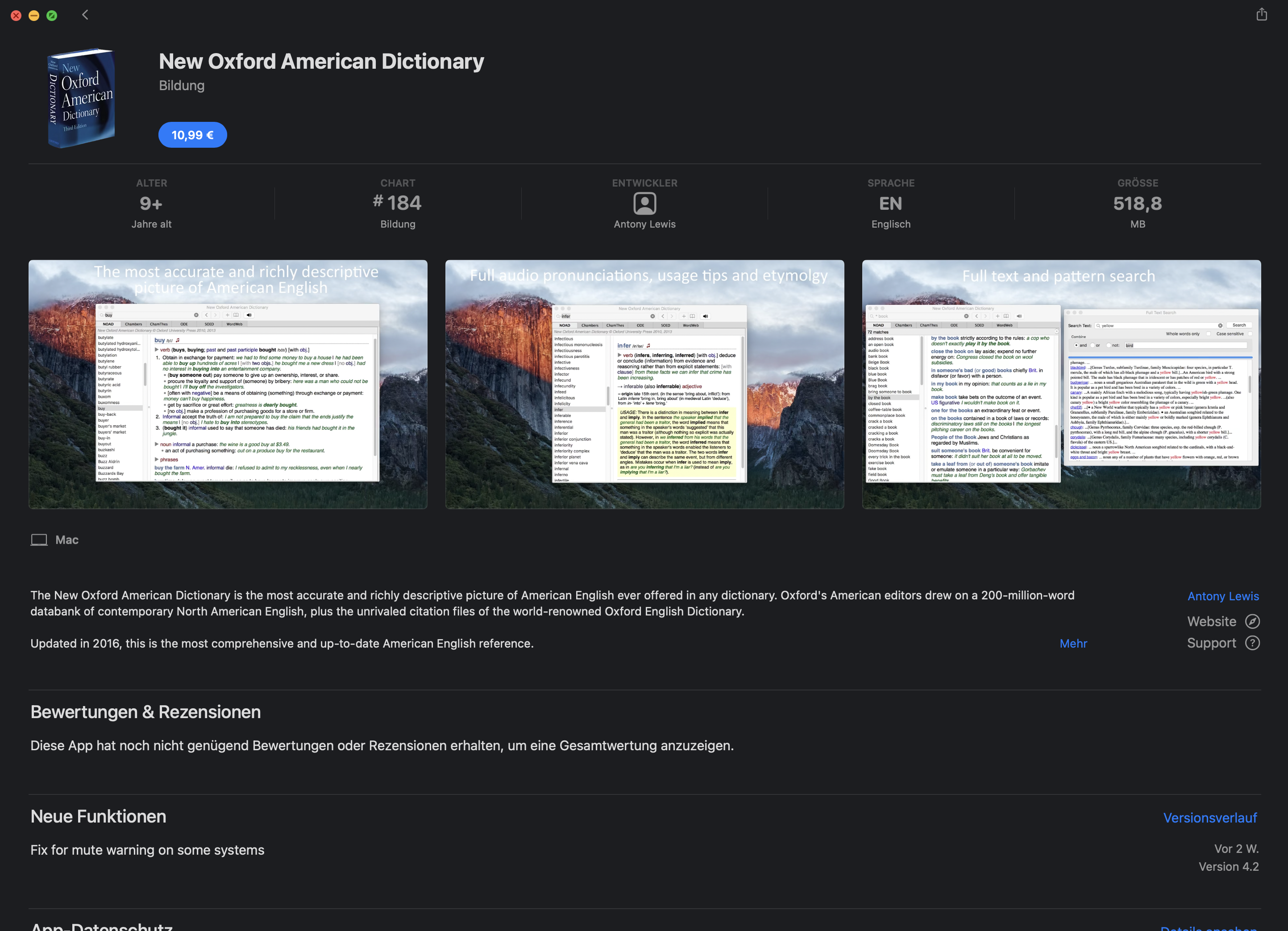
Task: Buy the app for 10,99 €
Action: tap(192, 135)
